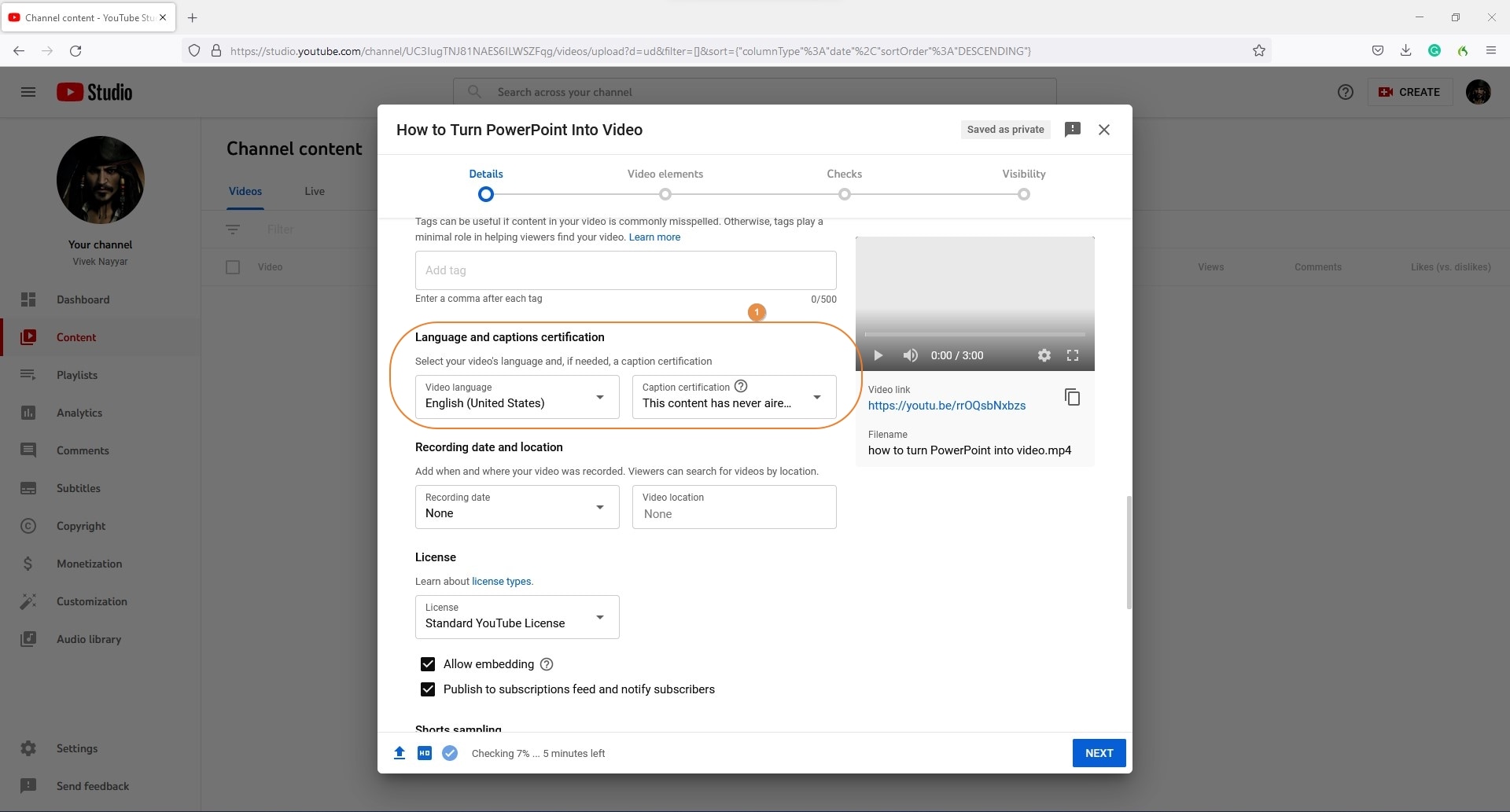Enter fullscreen in the video preview
This screenshot has height=812, width=1510.
pos(1072,355)
